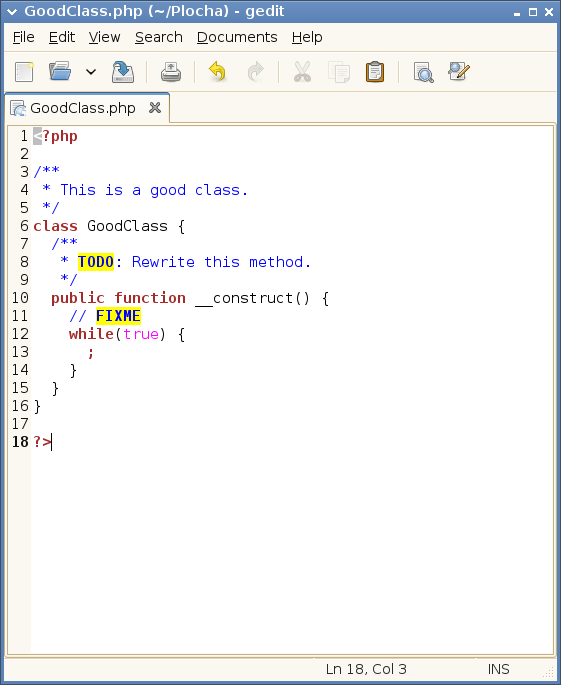Click the Redo arrow icon
This screenshot has height=685, width=561.
click(x=256, y=72)
